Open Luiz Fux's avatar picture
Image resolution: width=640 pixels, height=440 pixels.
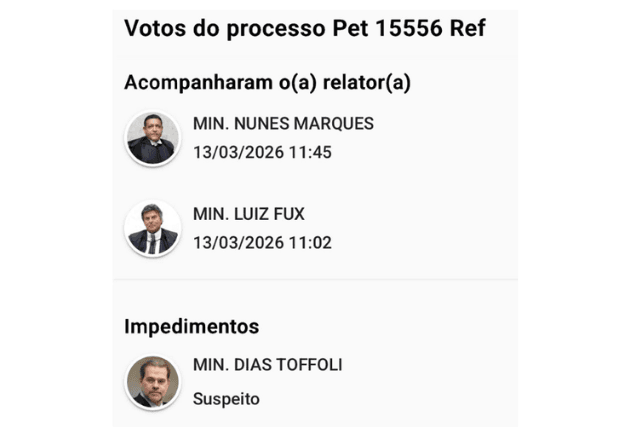pyautogui.click(x=152, y=228)
